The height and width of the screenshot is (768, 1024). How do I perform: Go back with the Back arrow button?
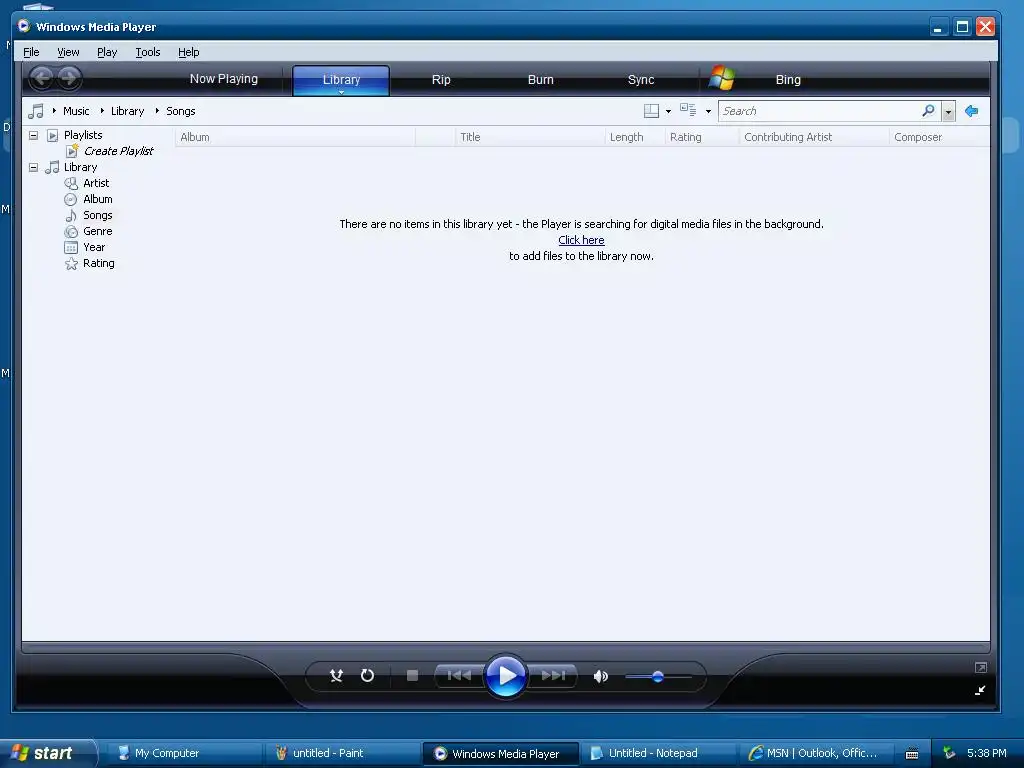[x=42, y=78]
